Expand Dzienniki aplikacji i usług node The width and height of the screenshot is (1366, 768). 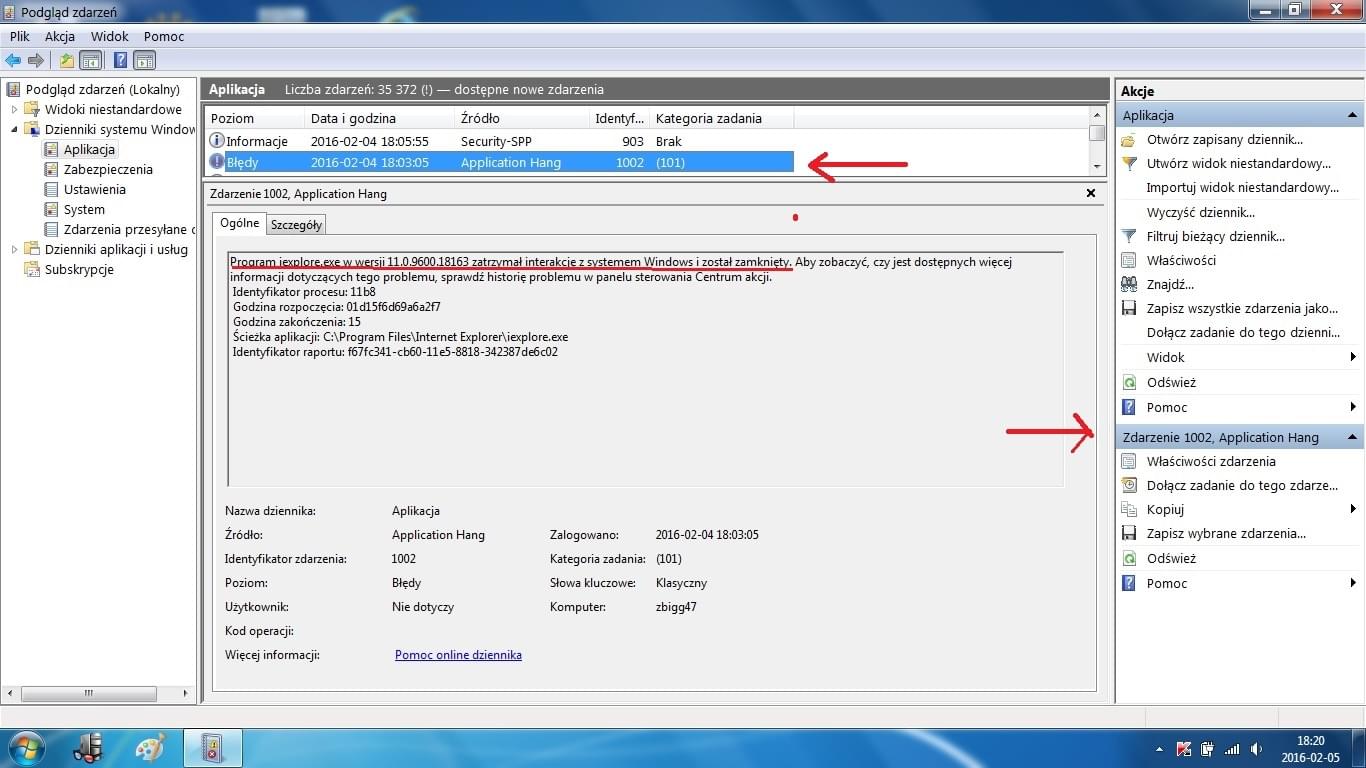click(x=14, y=249)
